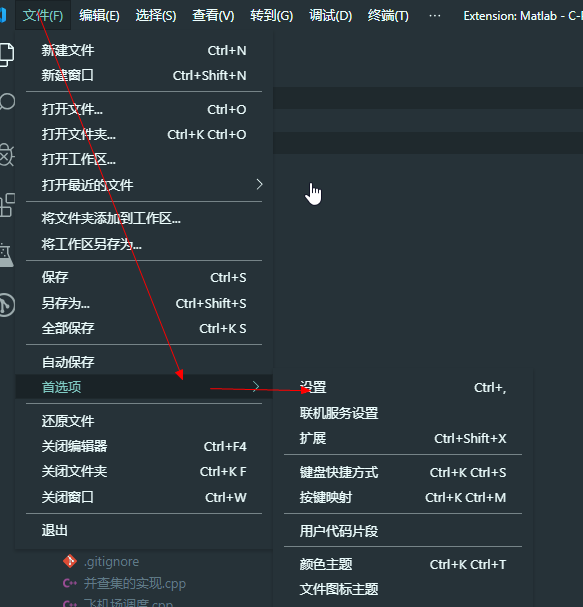Open file 并查集的实现.cpp in explorer
583x607 pixels.
pos(135,583)
